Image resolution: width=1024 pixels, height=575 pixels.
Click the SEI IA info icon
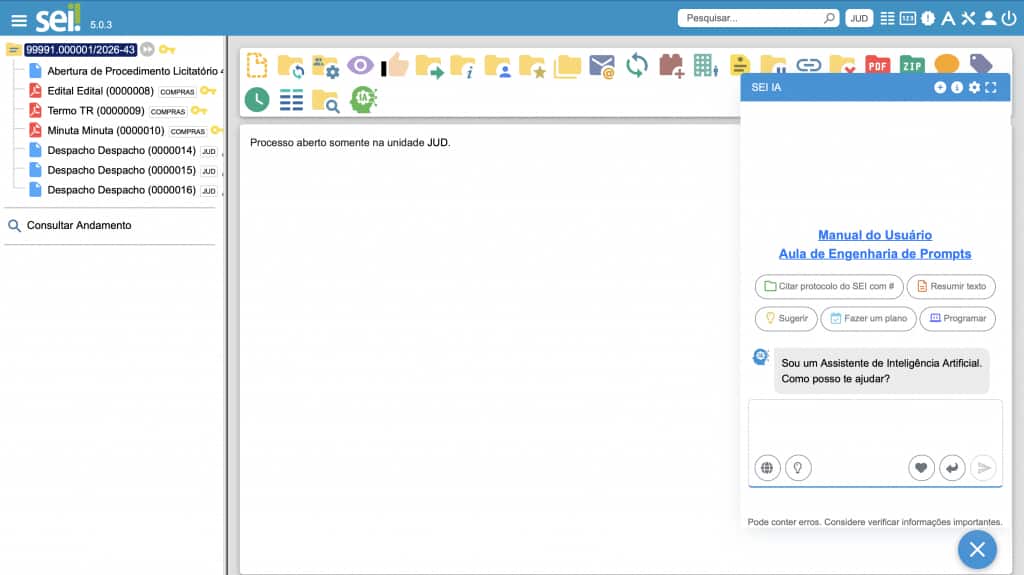[x=957, y=88]
